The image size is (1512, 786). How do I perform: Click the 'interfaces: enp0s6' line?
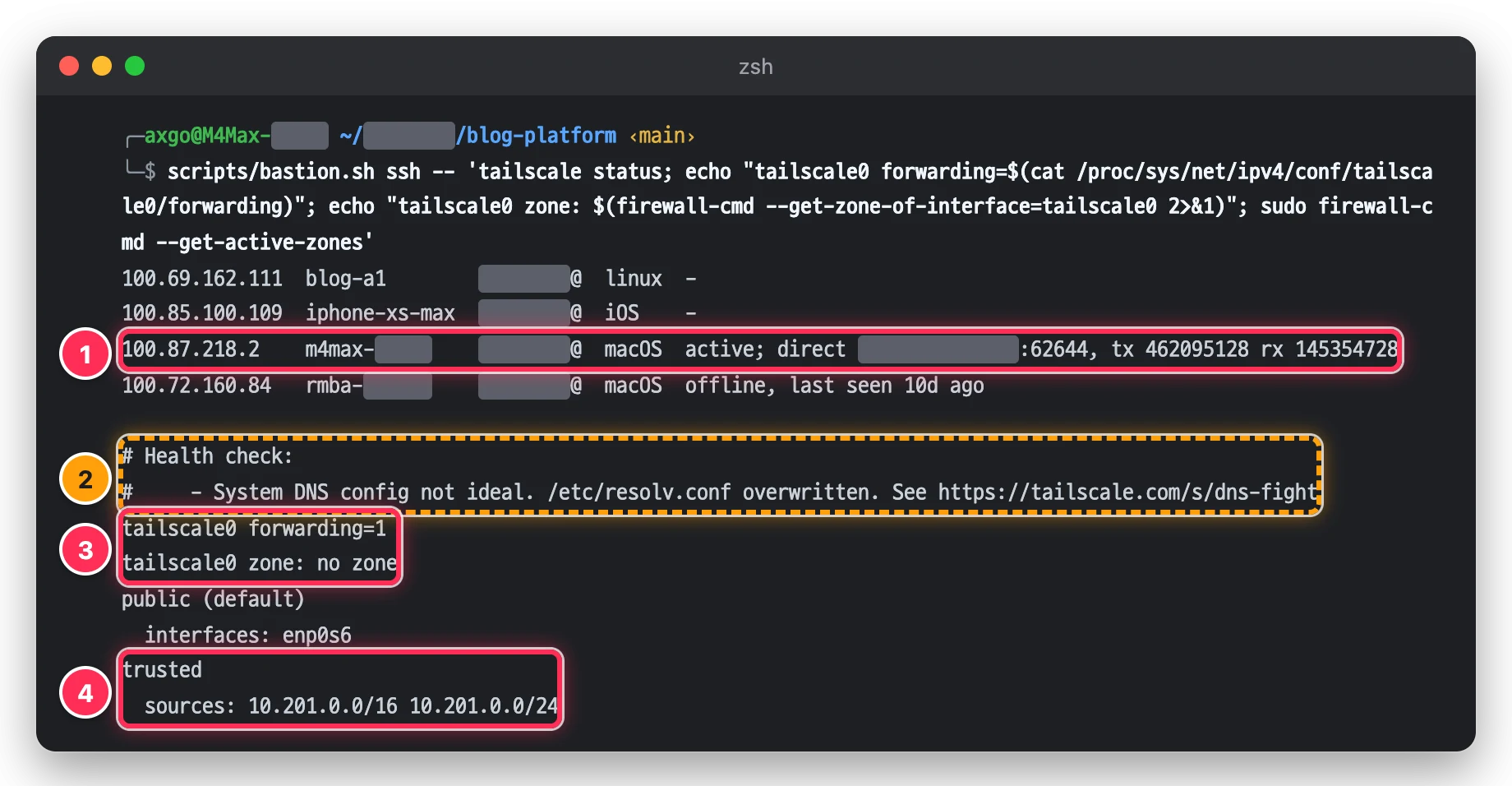click(248, 635)
